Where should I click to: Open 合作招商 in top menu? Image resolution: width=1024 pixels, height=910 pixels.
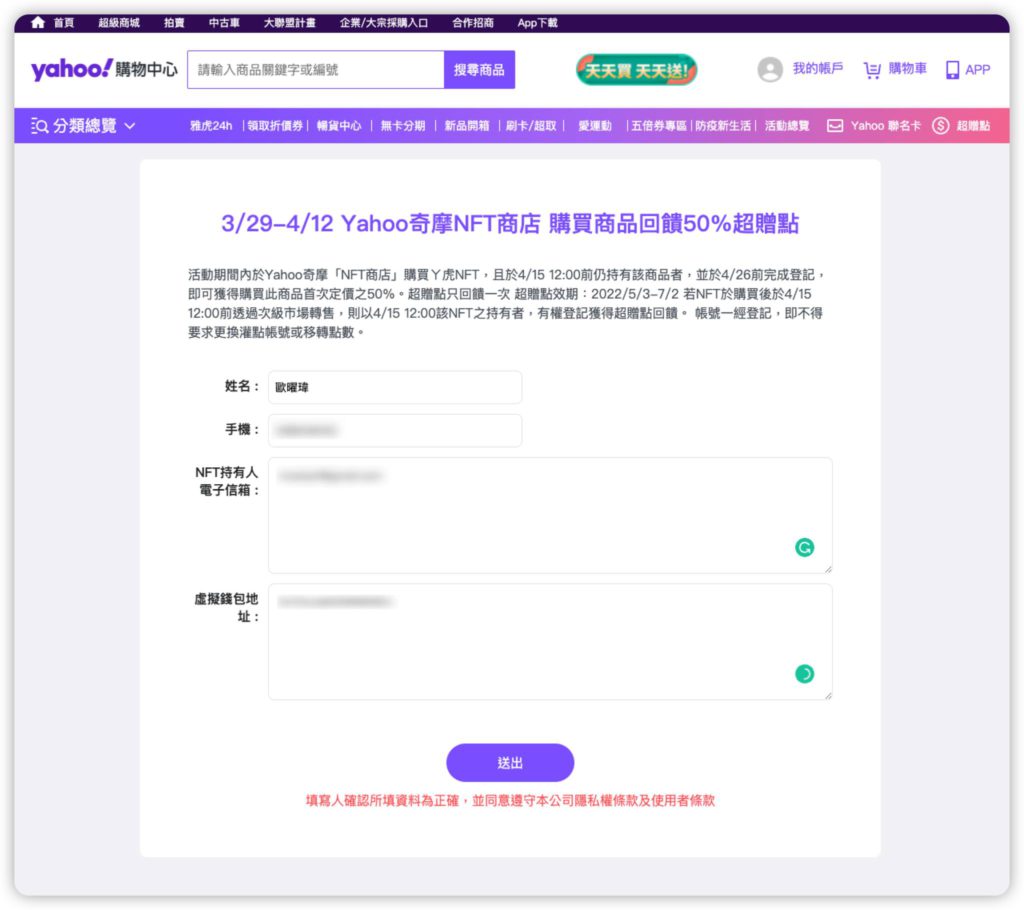point(473,23)
